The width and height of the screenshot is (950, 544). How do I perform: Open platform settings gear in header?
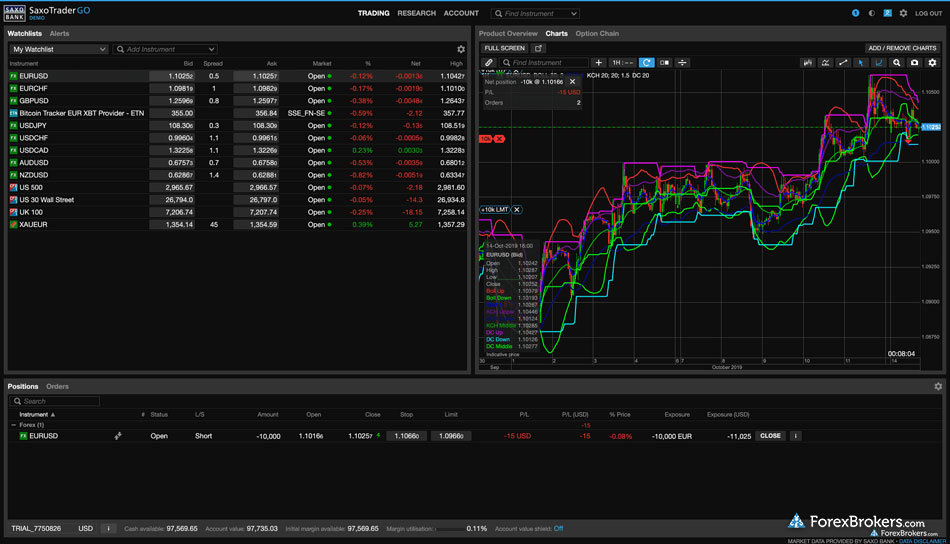click(903, 13)
